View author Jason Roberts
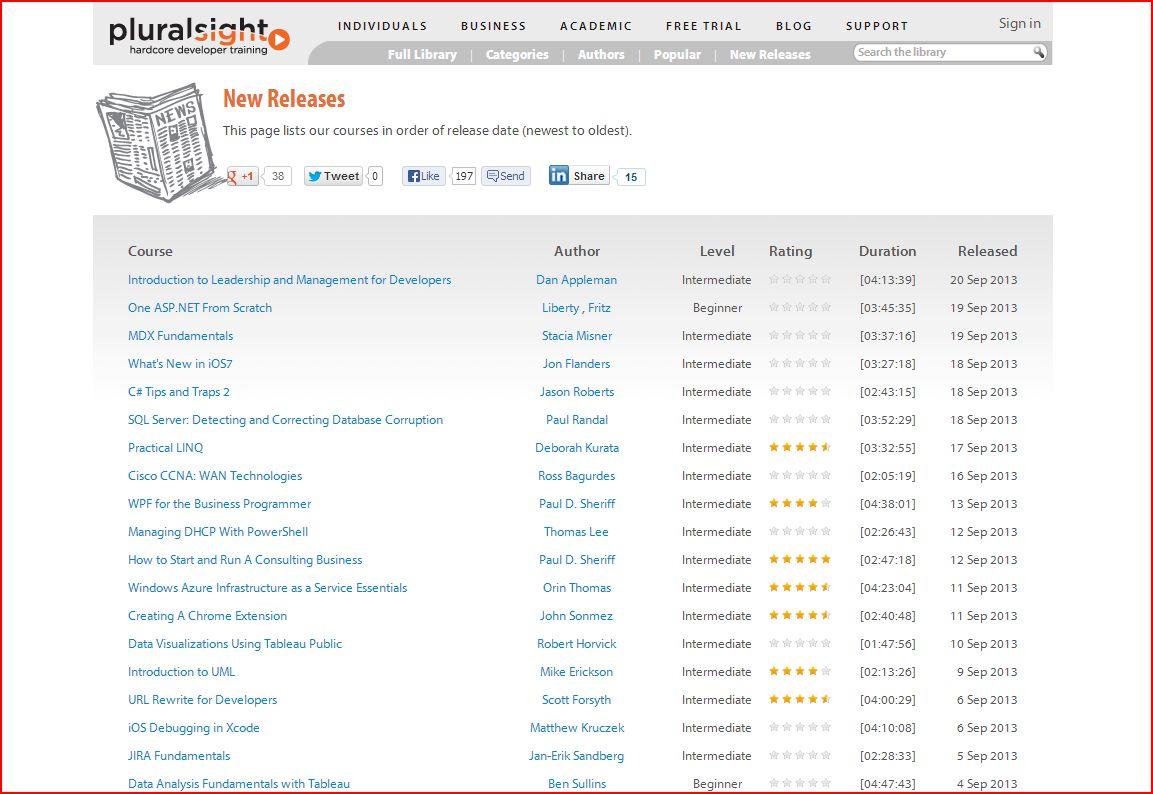 tap(576, 392)
